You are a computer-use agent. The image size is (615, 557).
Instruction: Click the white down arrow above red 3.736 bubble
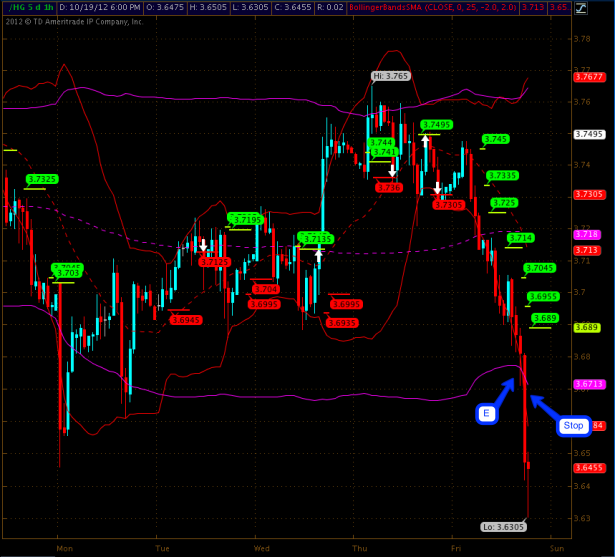(393, 171)
